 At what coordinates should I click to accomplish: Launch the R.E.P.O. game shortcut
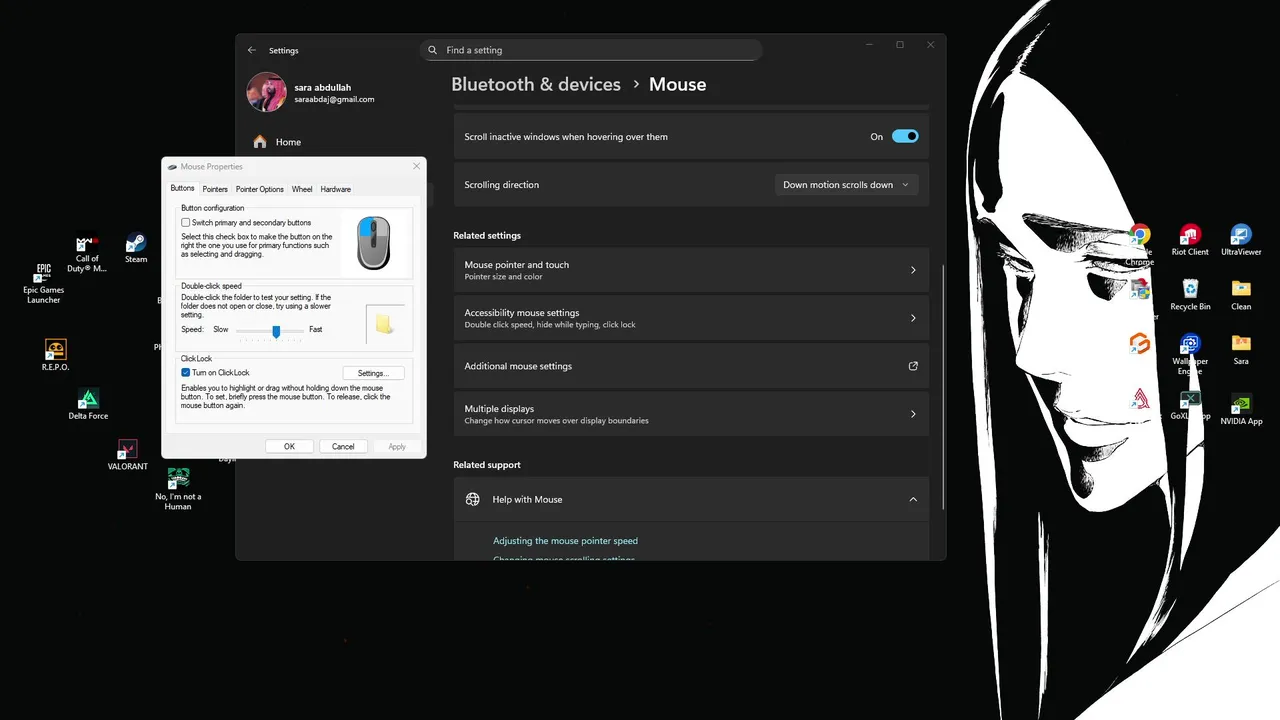pos(55,355)
